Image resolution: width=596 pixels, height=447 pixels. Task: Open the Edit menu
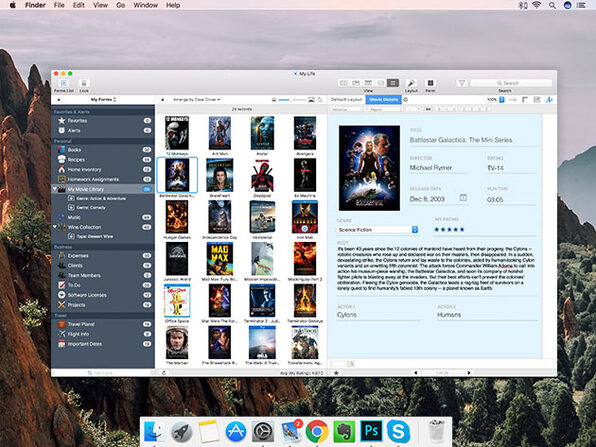pos(79,5)
